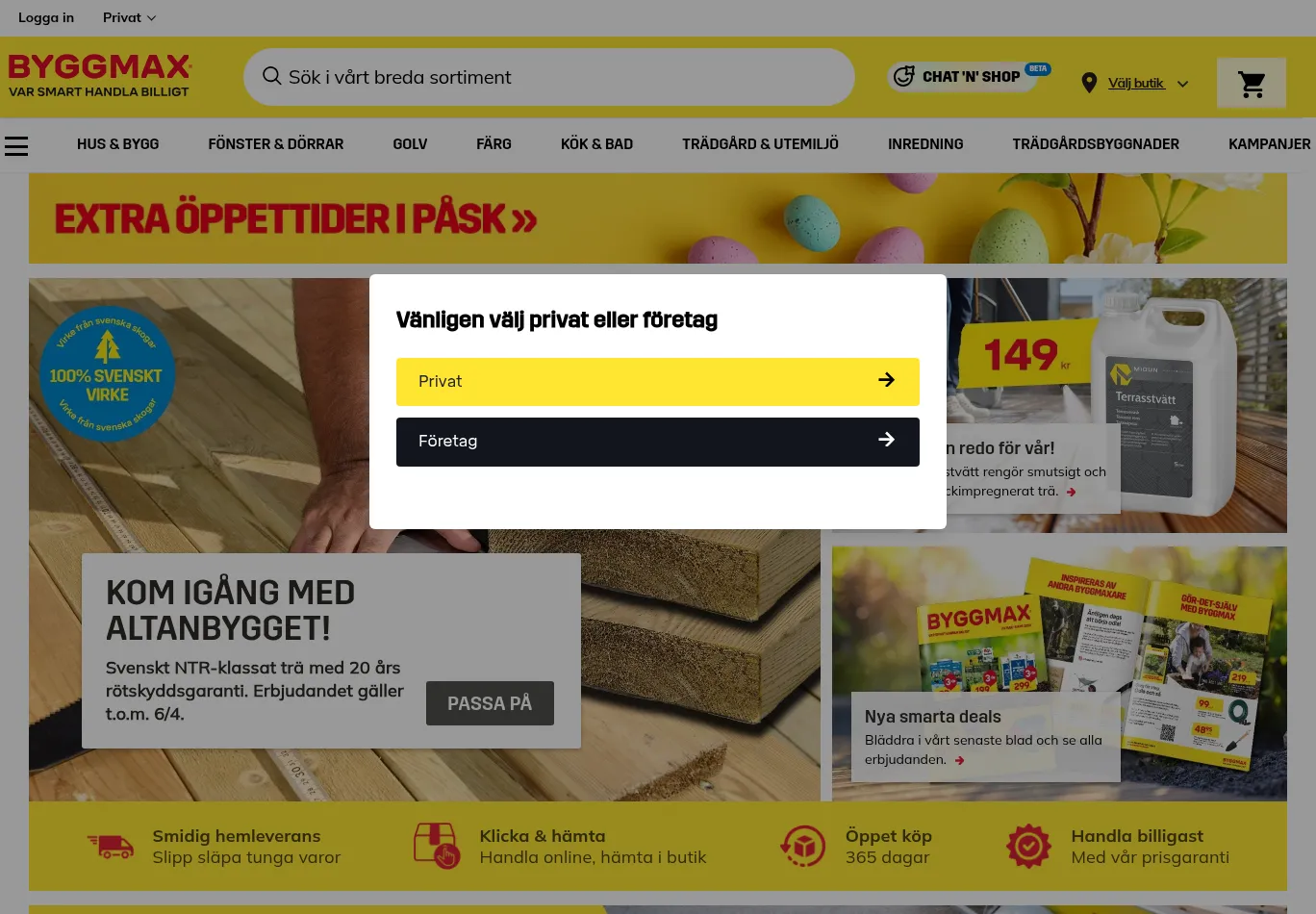Open the Extra öppettider i påsk banner

[x=658, y=218]
